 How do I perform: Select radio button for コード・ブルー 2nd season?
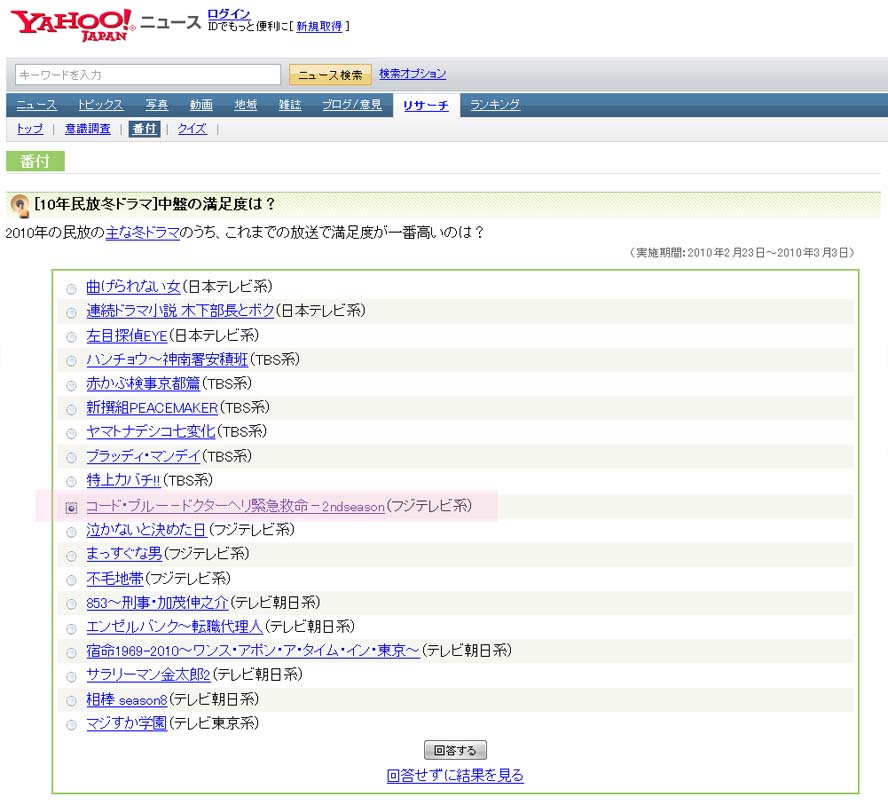click(x=71, y=508)
